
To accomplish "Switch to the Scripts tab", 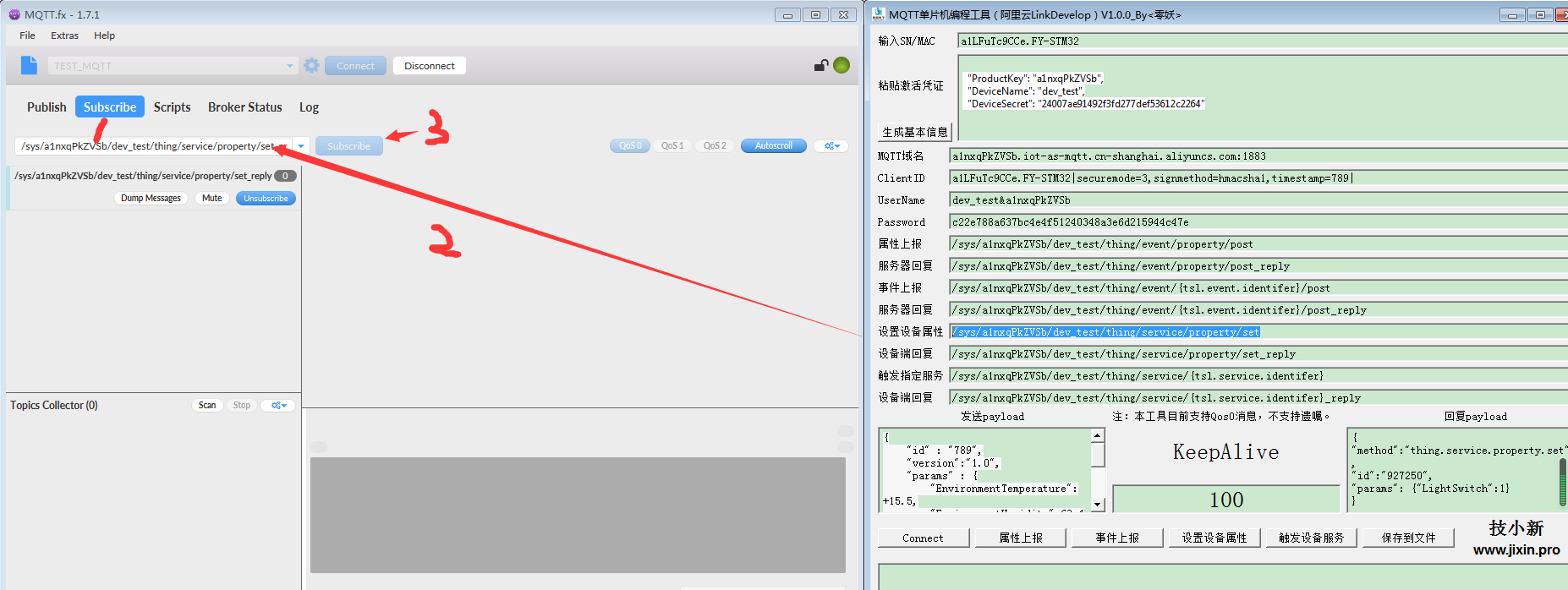I will click(172, 107).
